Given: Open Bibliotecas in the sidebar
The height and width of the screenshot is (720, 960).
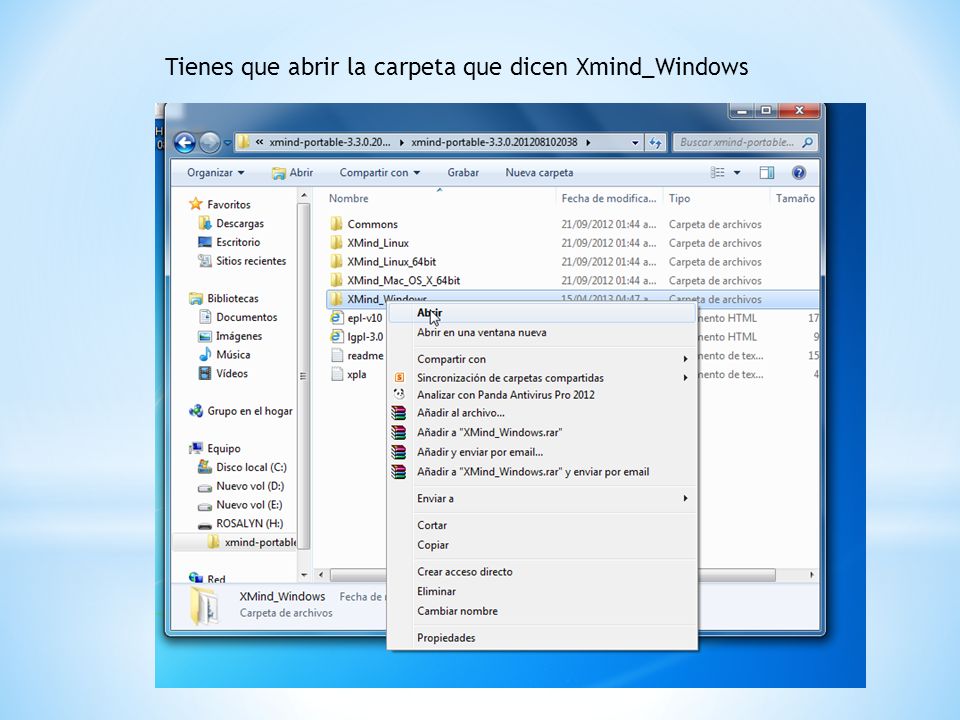Looking at the screenshot, I should click(x=224, y=299).
